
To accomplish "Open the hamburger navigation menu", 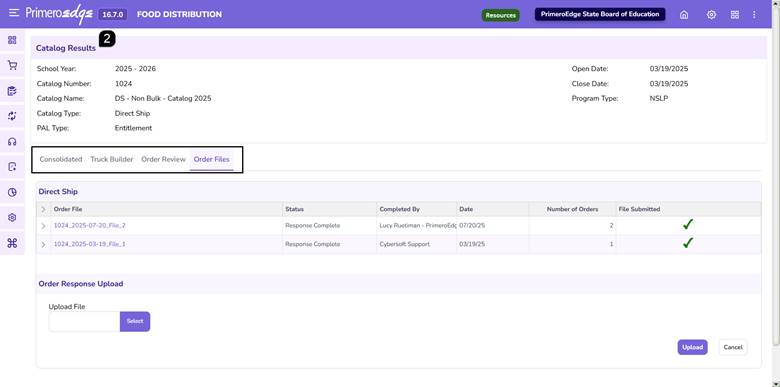I will (x=14, y=13).
